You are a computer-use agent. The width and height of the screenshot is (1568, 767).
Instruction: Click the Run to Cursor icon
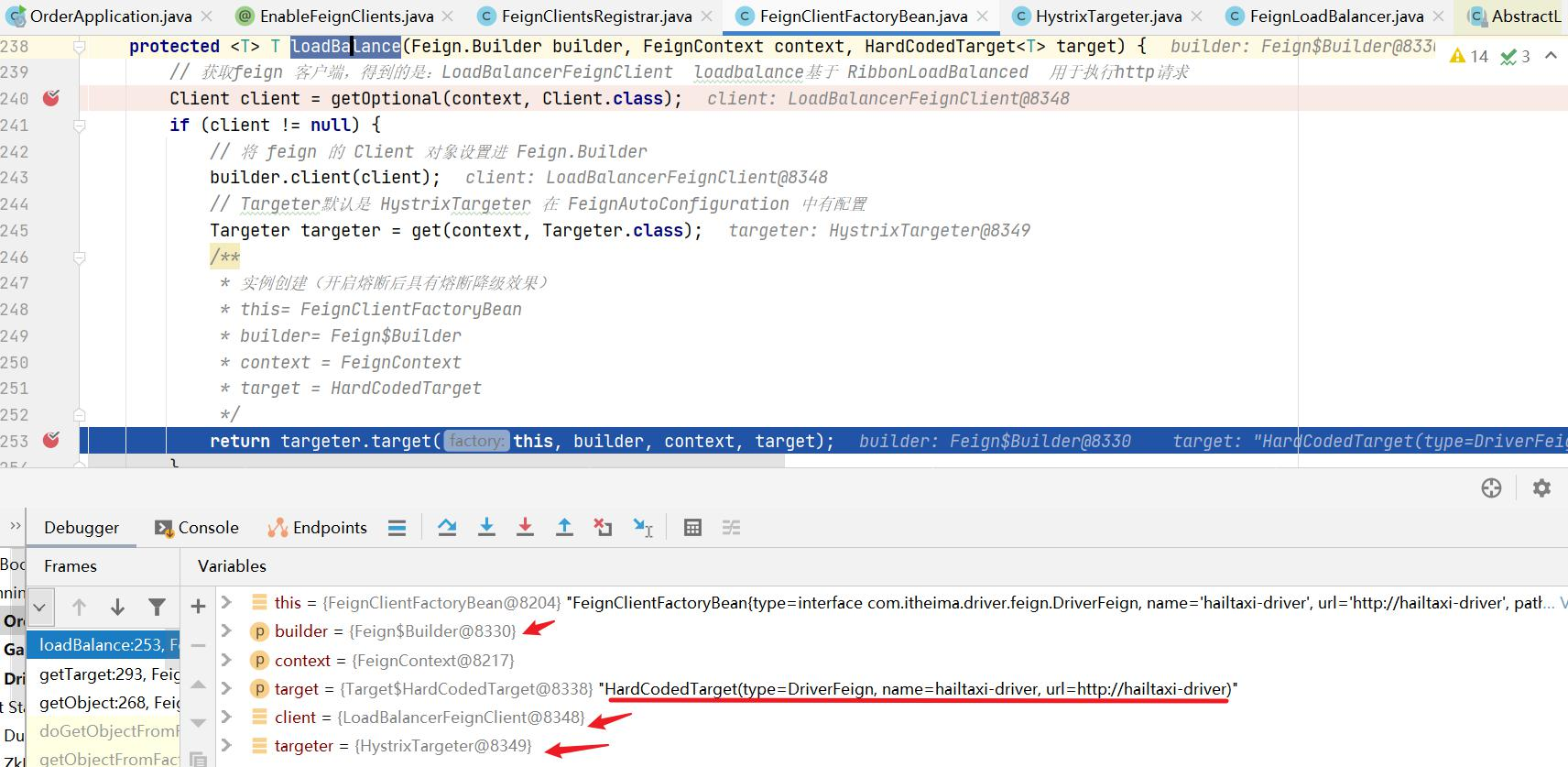pyautogui.click(x=643, y=527)
